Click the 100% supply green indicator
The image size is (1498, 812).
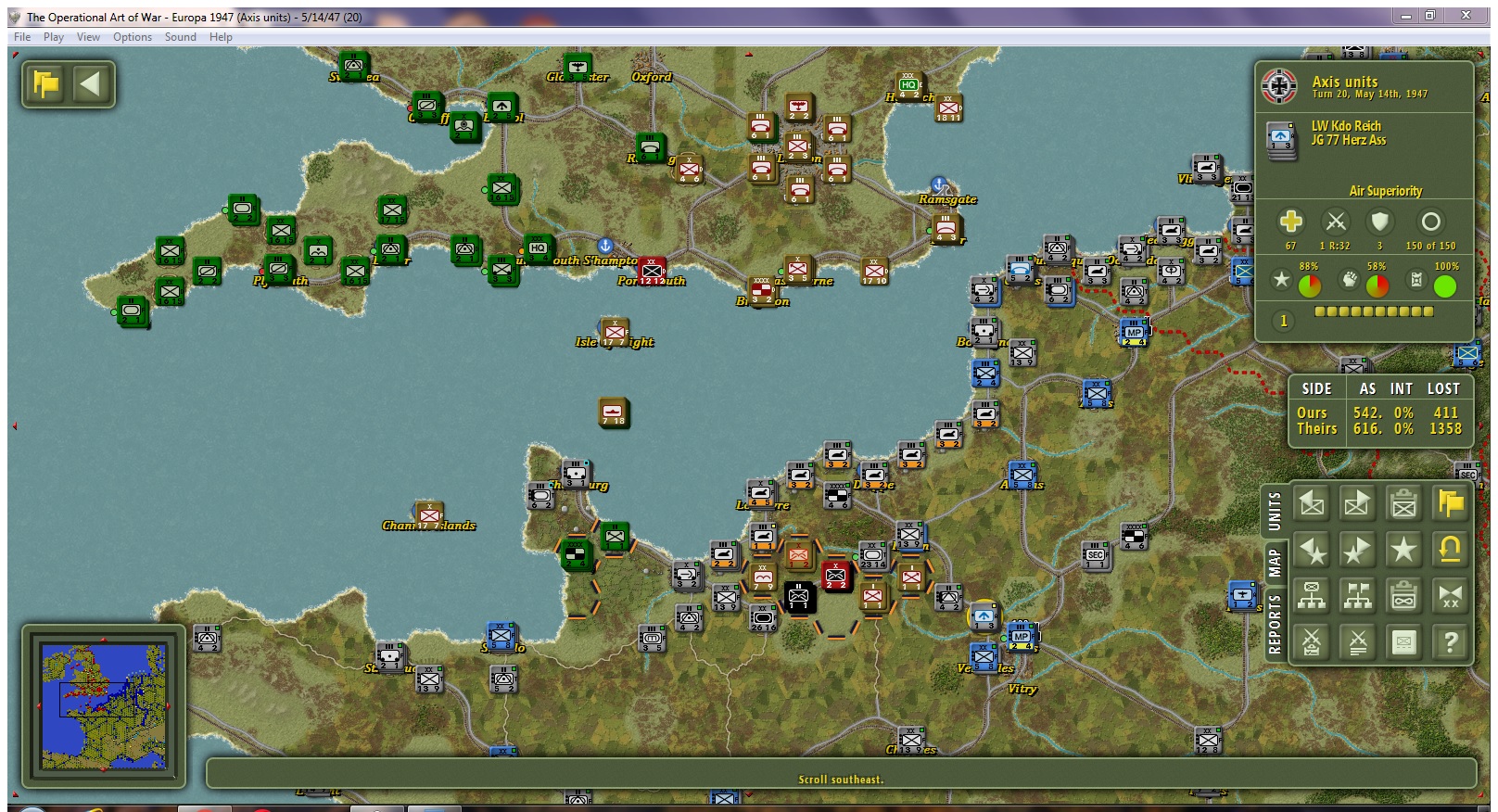coord(1445,286)
